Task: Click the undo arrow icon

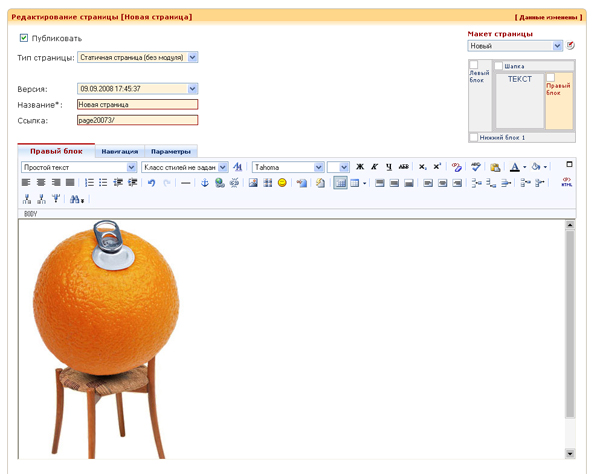Action: pos(151,183)
